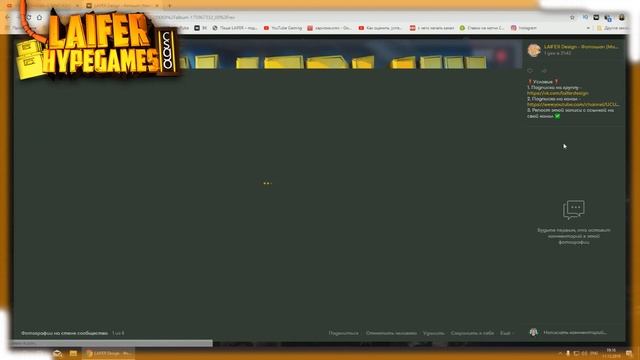Show hidden system tray icons chevron
The image size is (640, 360).
560,353
